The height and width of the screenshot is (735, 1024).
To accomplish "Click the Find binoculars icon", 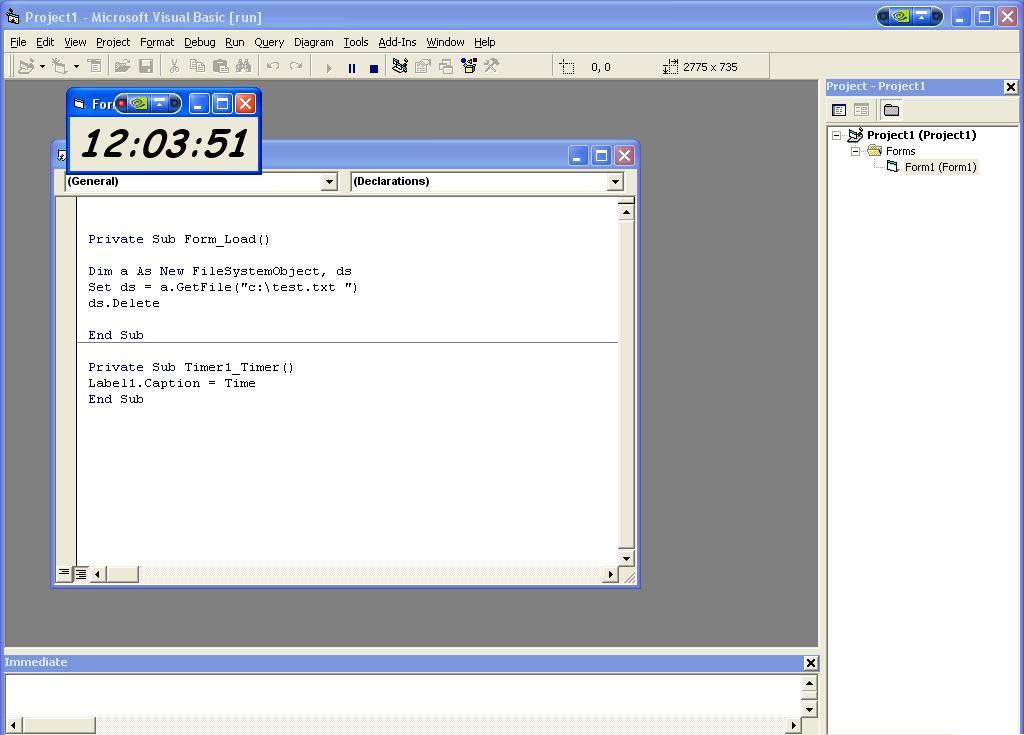I will tap(244, 66).
